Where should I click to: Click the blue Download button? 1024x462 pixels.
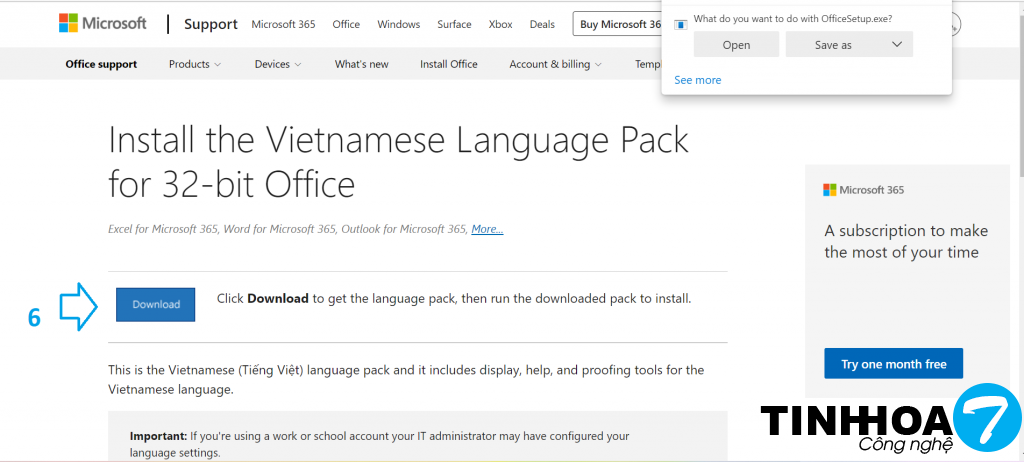pos(156,305)
